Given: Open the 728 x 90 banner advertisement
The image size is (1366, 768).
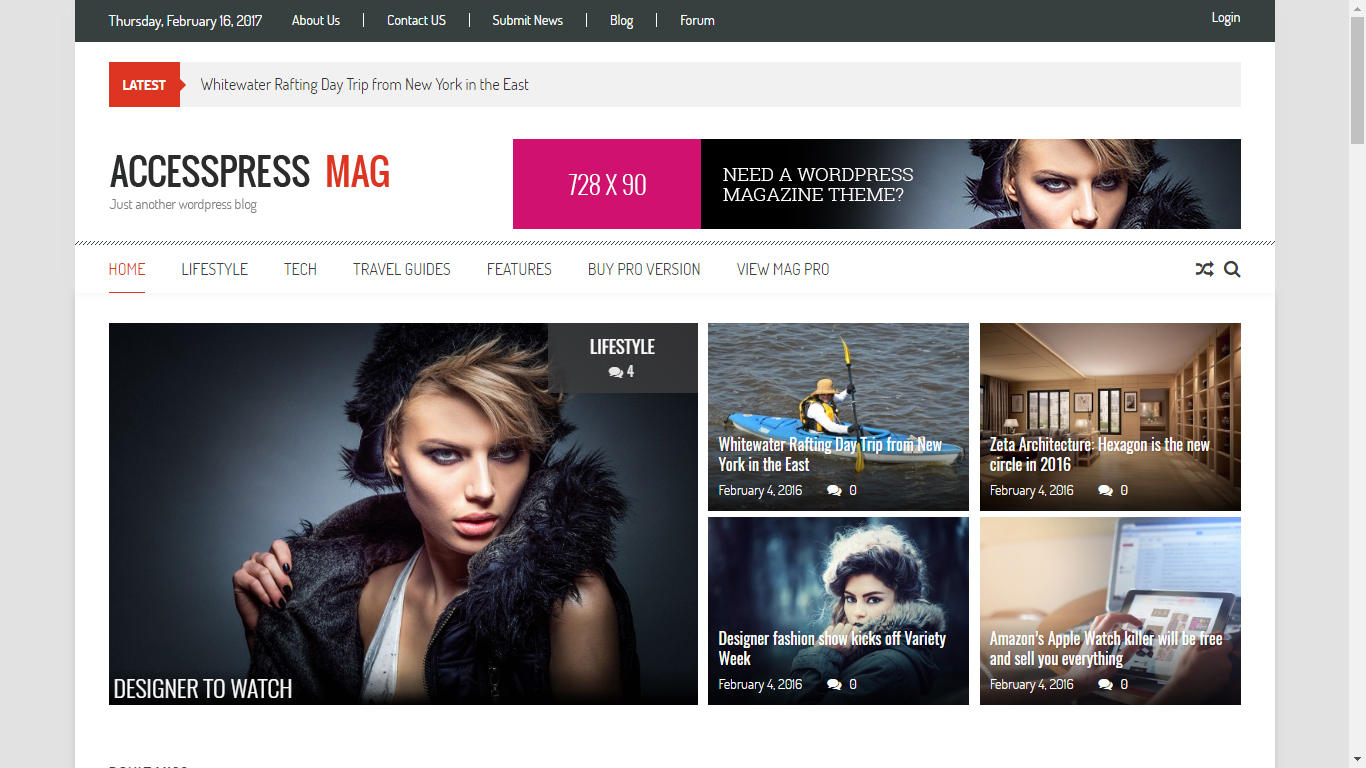Looking at the screenshot, I should (x=877, y=184).
